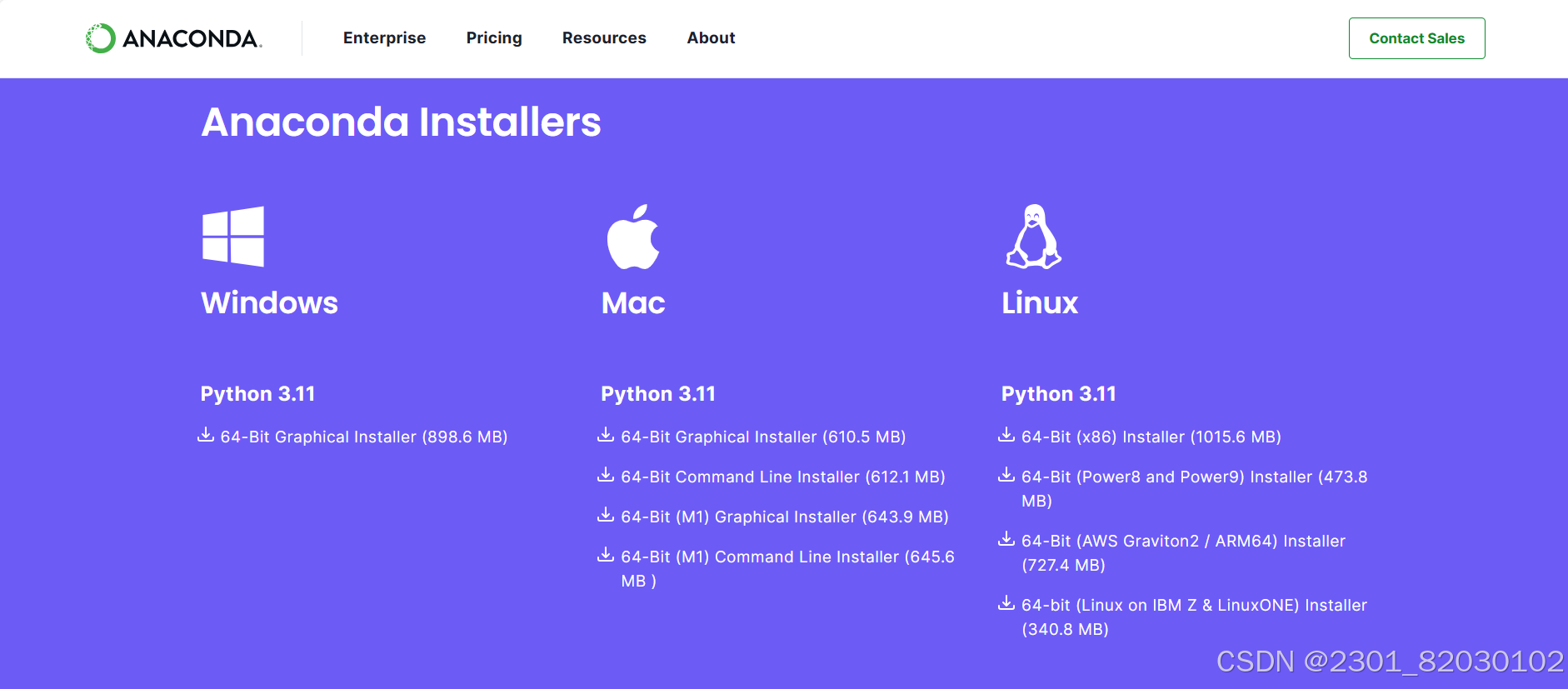Click Python 3.11 label under Linux
The image size is (1568, 689).
click(x=1058, y=394)
